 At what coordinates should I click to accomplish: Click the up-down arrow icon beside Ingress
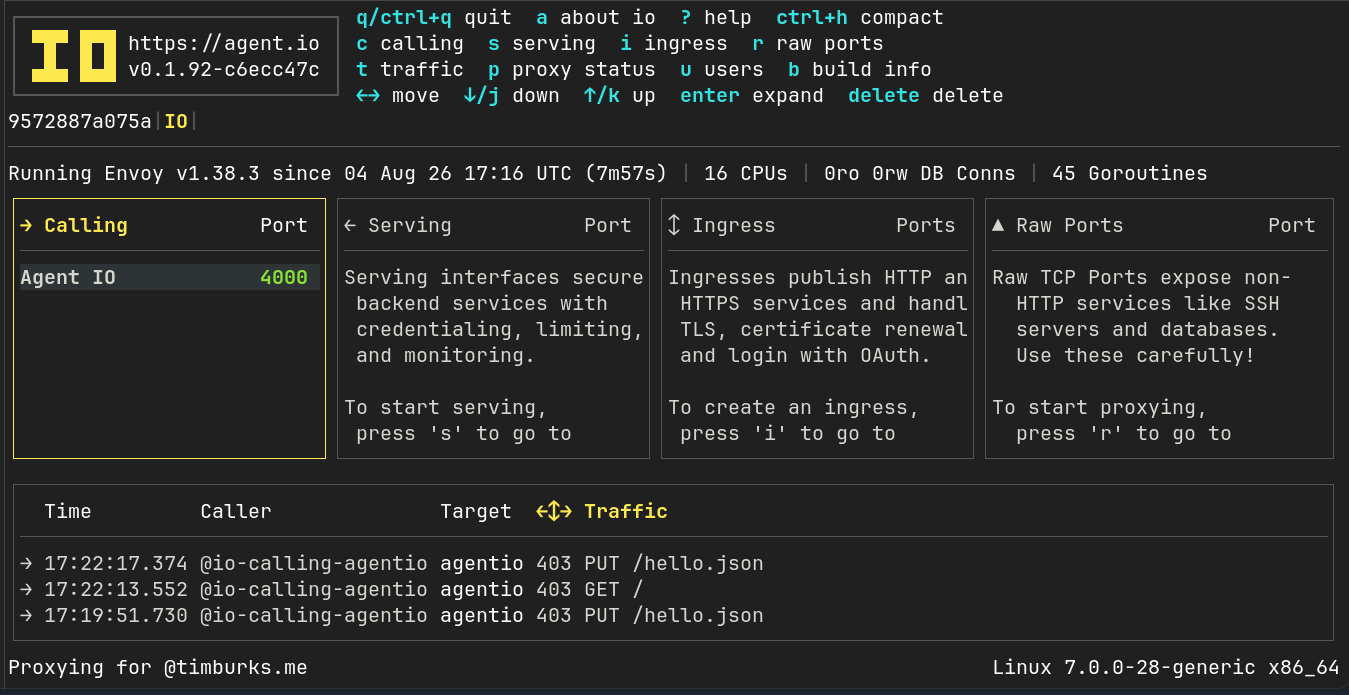click(x=674, y=226)
